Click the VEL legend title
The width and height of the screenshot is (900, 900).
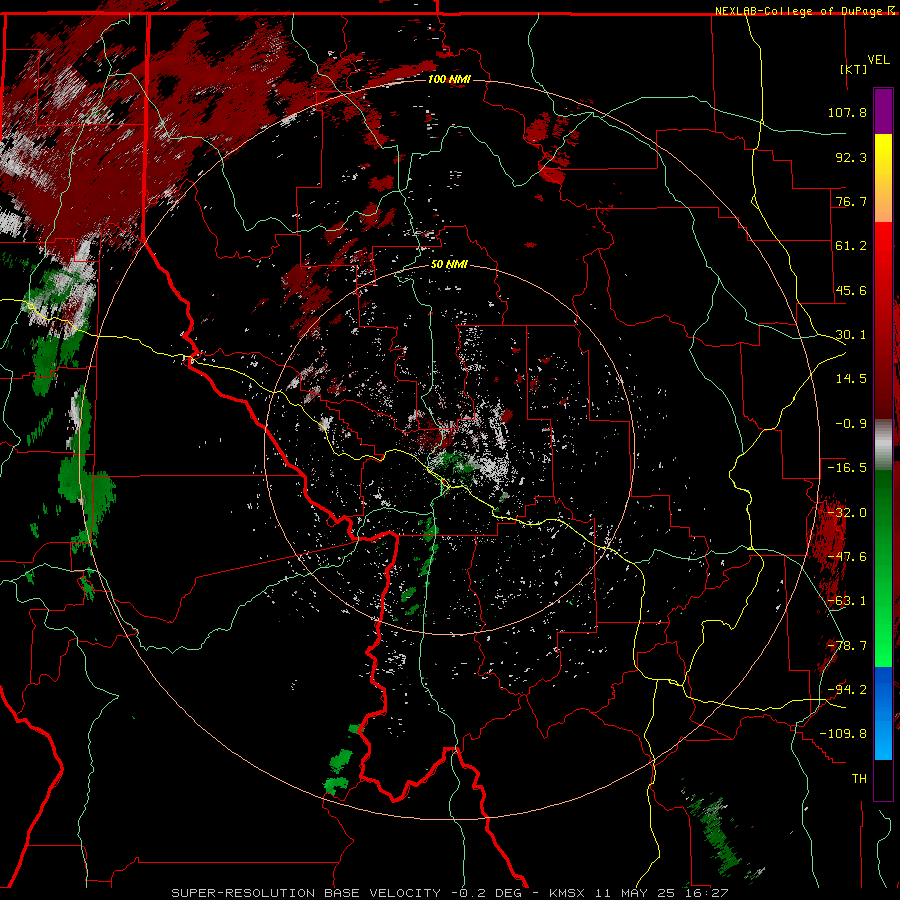(x=878, y=60)
